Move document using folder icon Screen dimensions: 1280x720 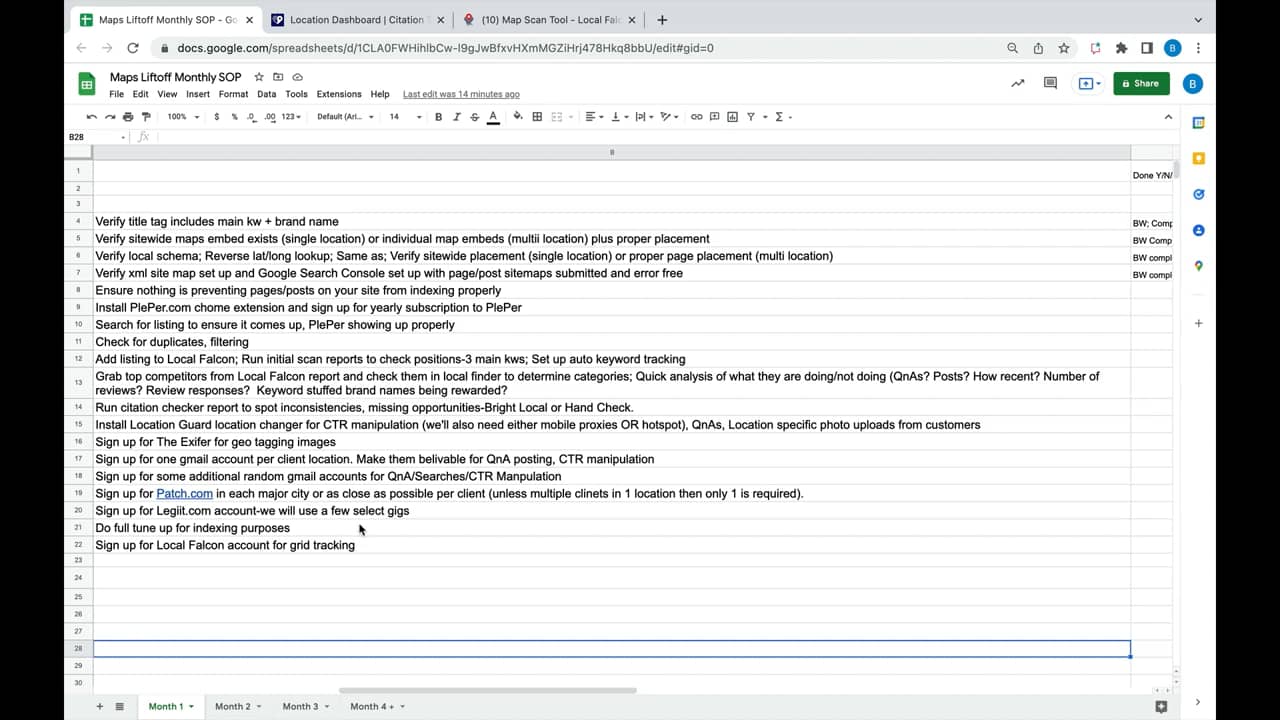(x=278, y=77)
